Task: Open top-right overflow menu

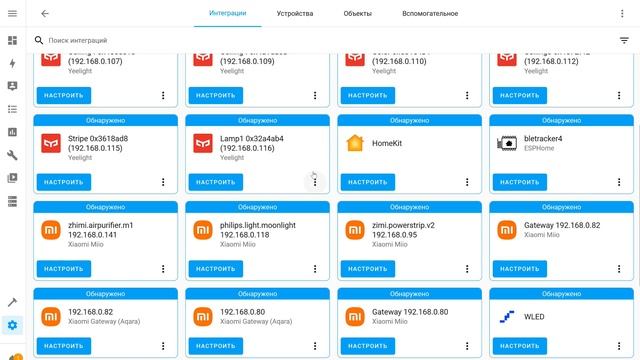Action: point(622,13)
